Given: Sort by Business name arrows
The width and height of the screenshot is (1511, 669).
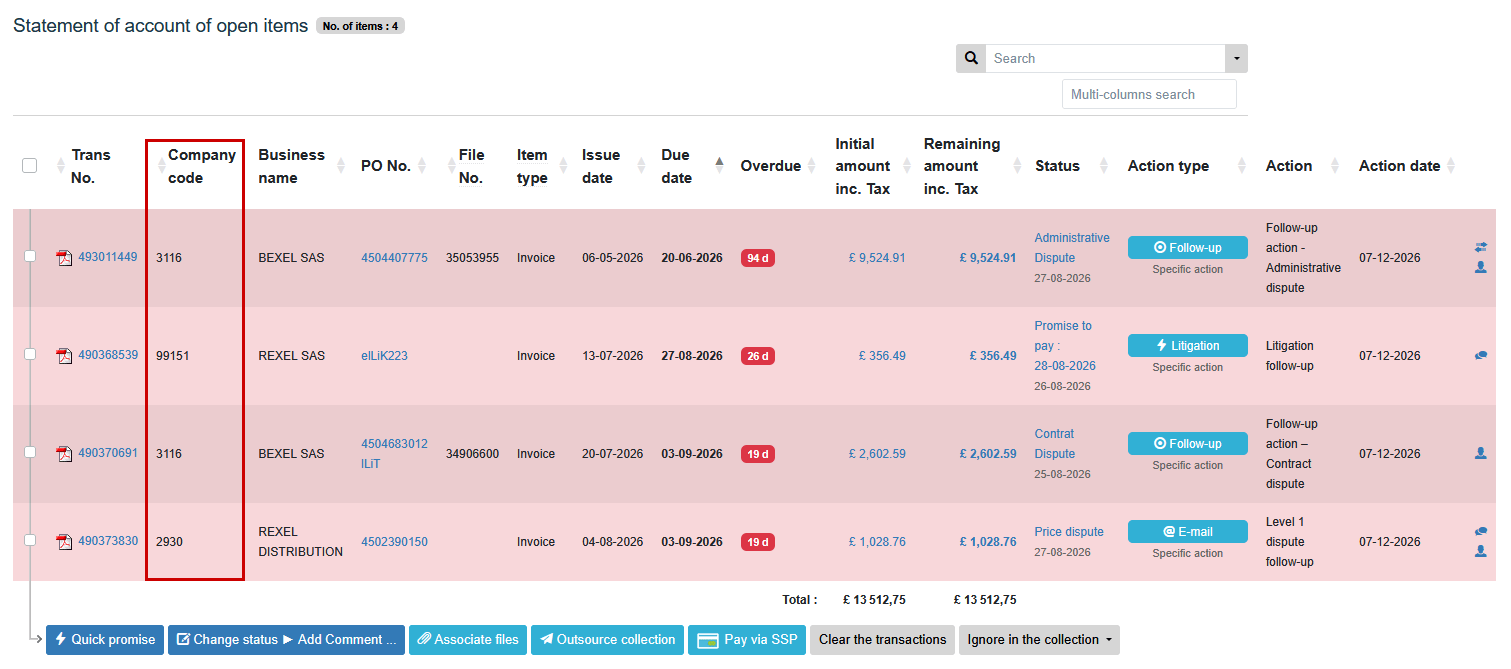Looking at the screenshot, I should (x=342, y=166).
